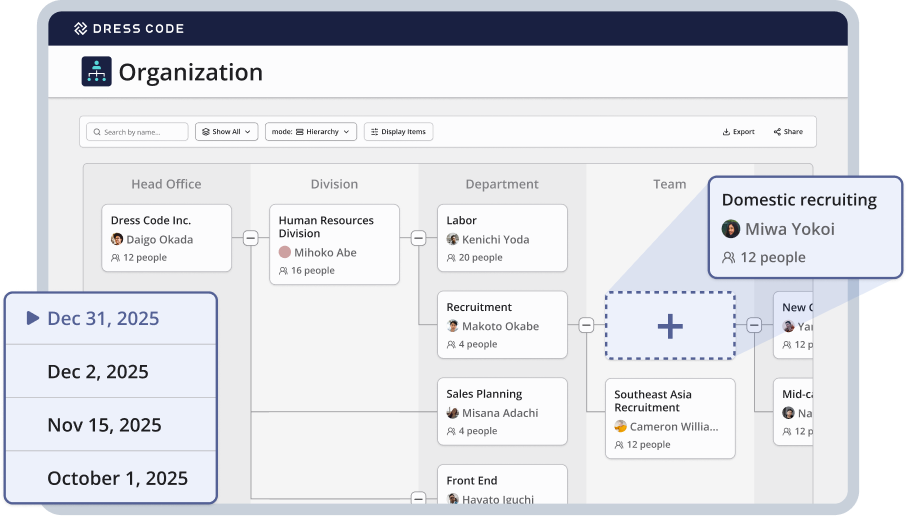
Task: Click the Department column header
Action: (x=502, y=184)
